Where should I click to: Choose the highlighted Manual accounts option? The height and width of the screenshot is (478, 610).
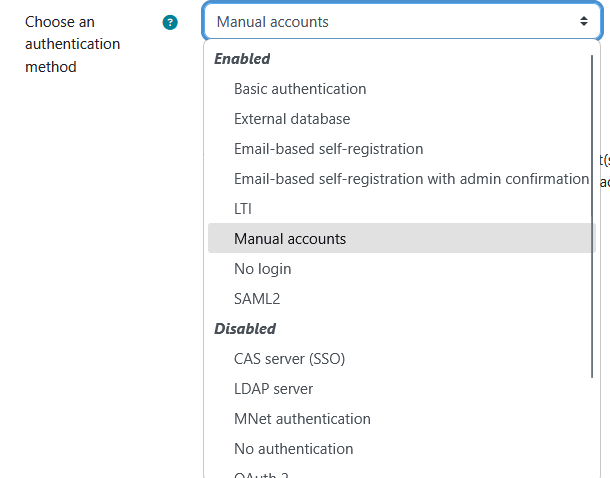[x=290, y=239]
